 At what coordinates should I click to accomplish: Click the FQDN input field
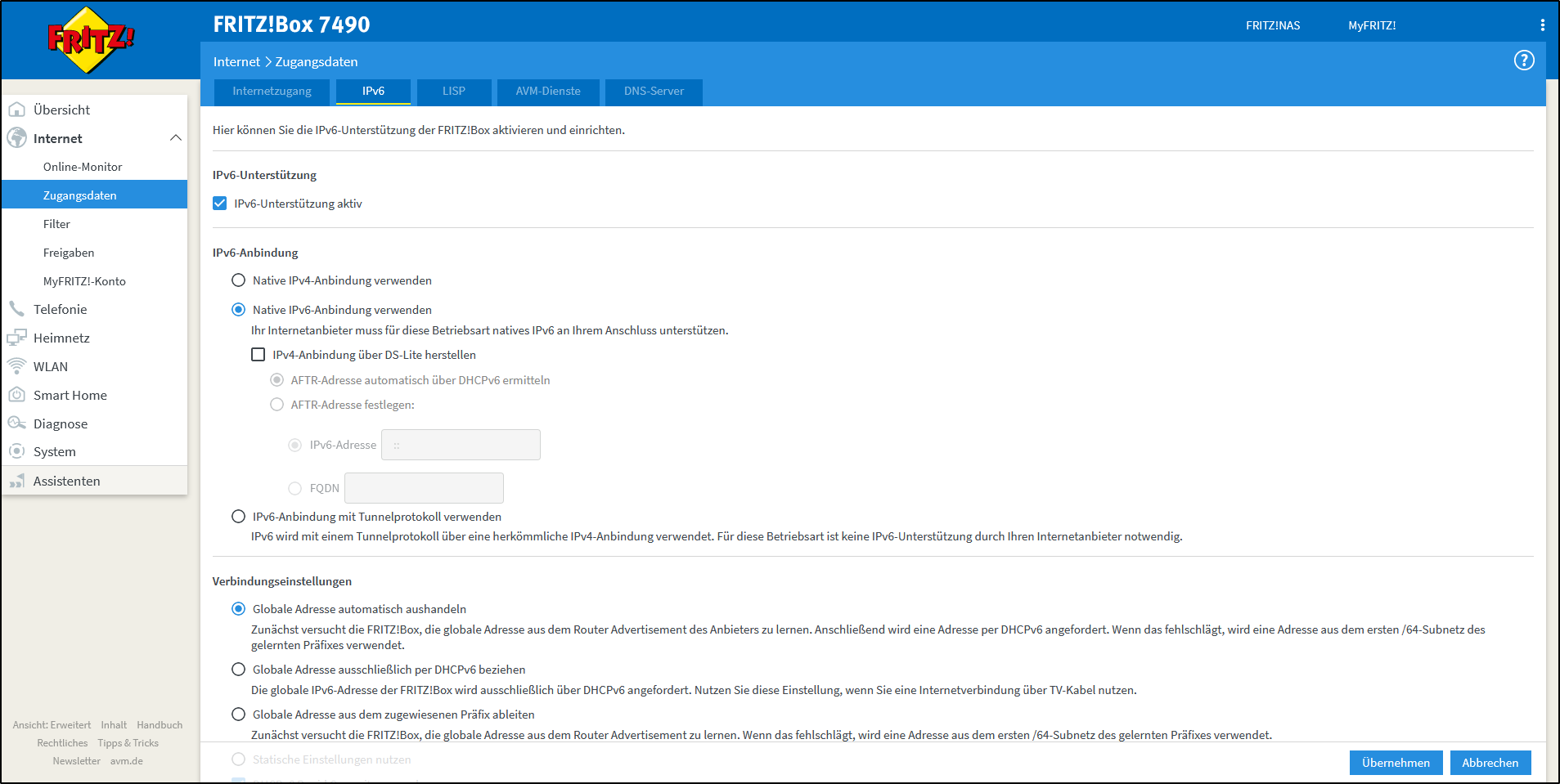pyautogui.click(x=424, y=488)
